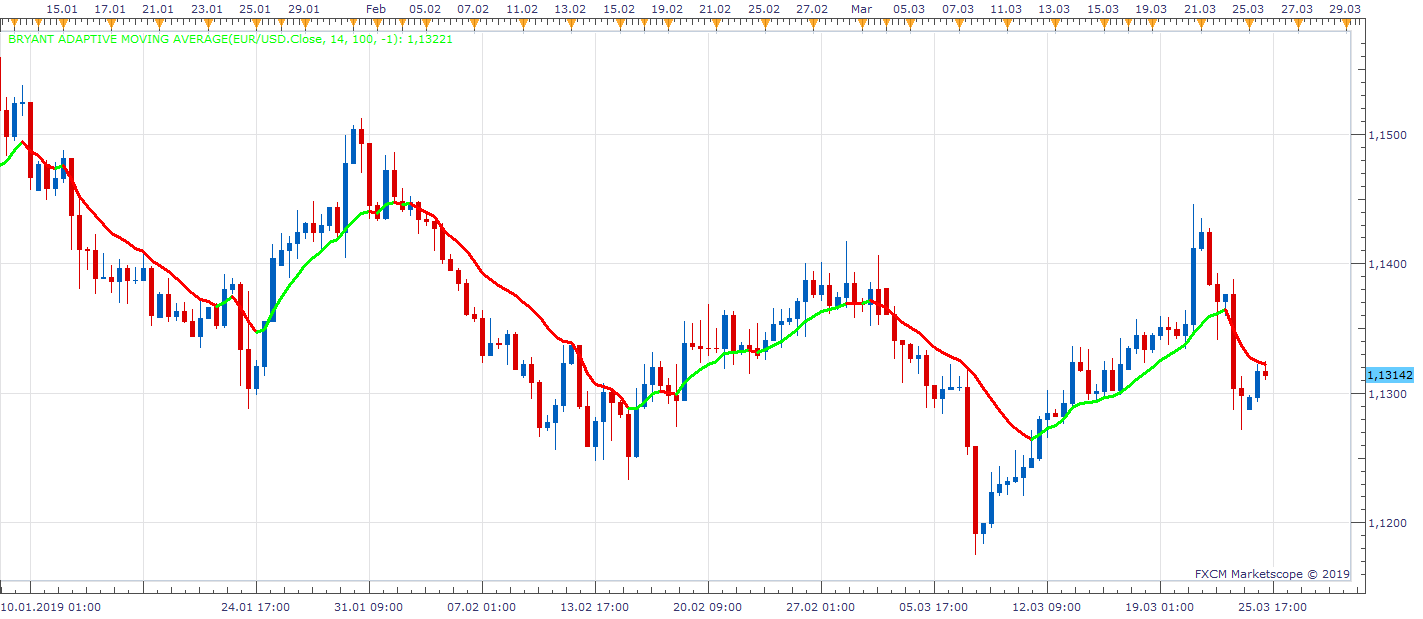
Task: Click the orange marker under Feb
Action: pos(376,23)
